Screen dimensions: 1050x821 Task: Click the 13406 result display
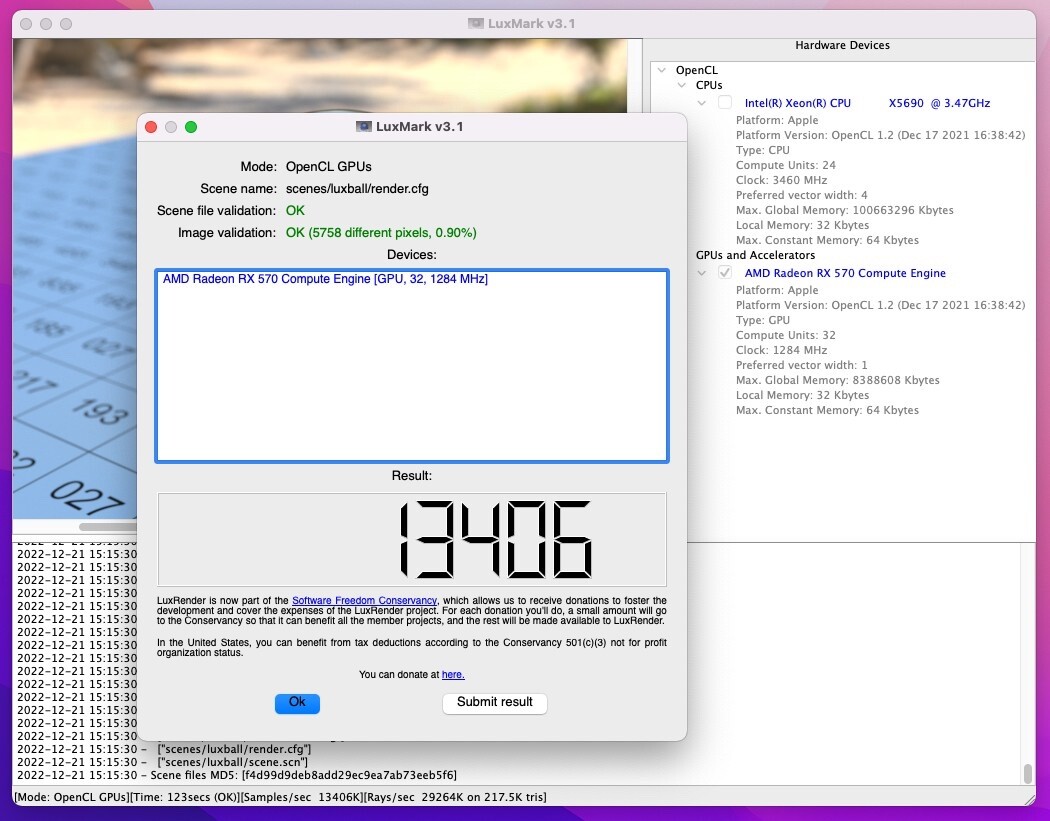(x=411, y=540)
